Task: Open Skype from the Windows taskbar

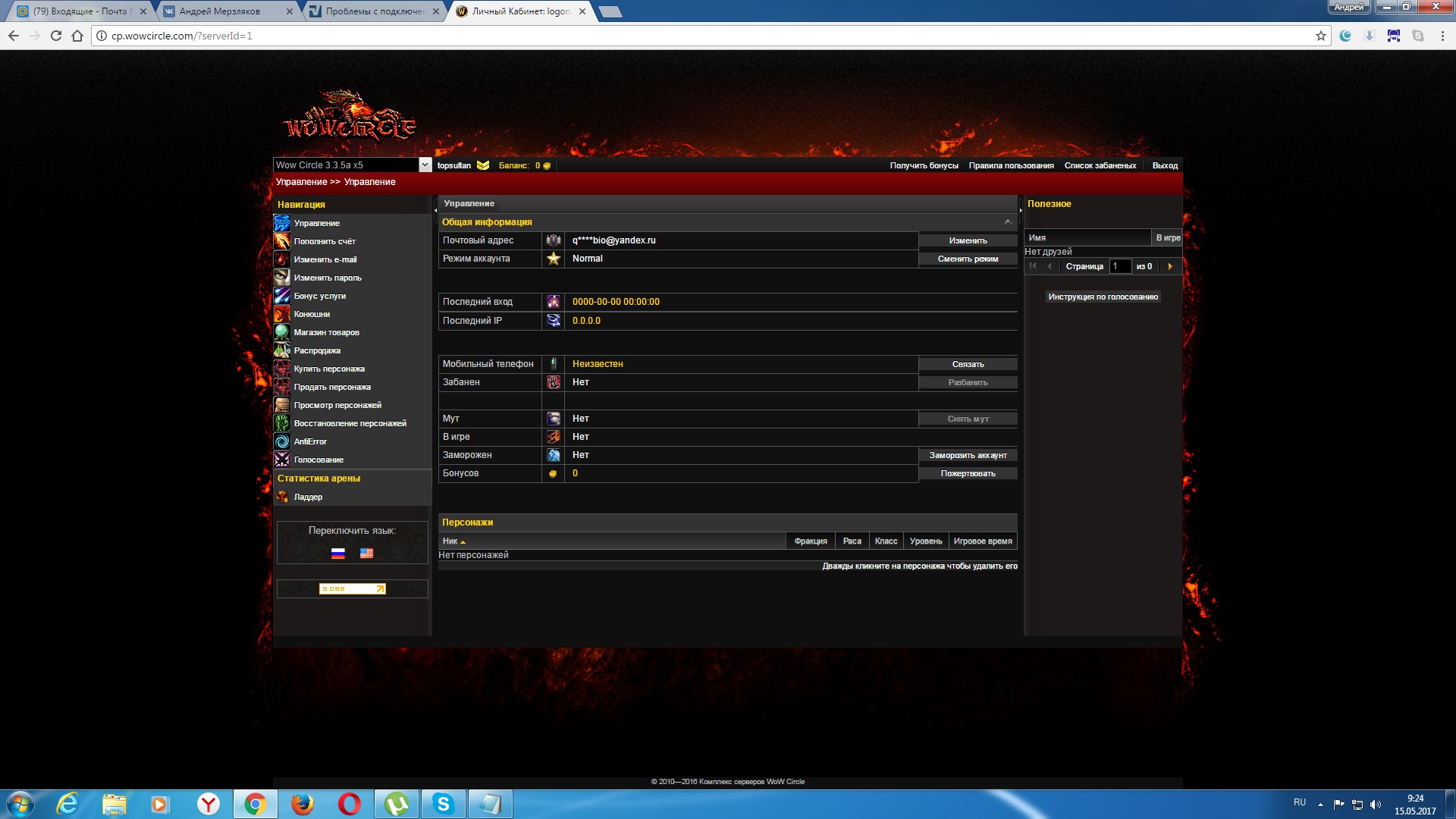Action: click(x=443, y=804)
